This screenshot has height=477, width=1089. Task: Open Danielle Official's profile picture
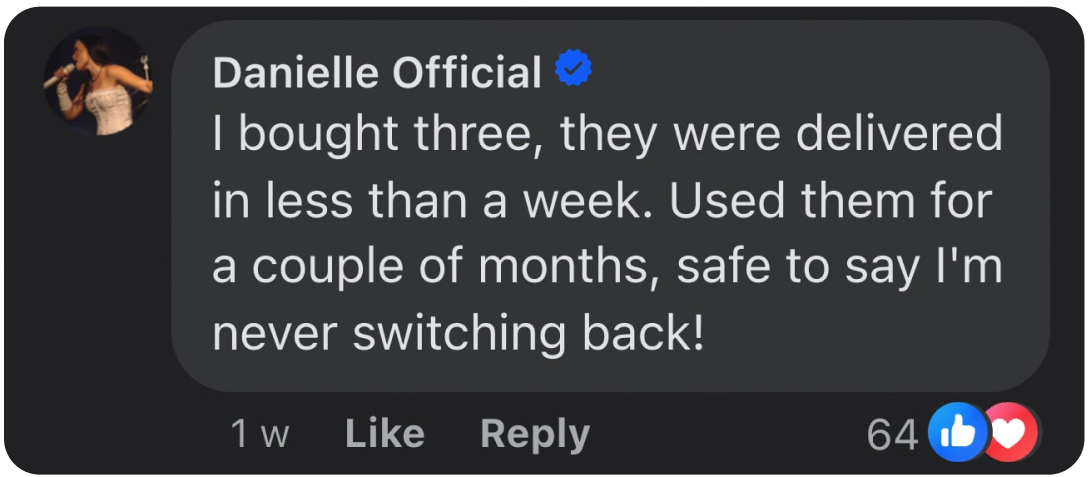click(98, 82)
